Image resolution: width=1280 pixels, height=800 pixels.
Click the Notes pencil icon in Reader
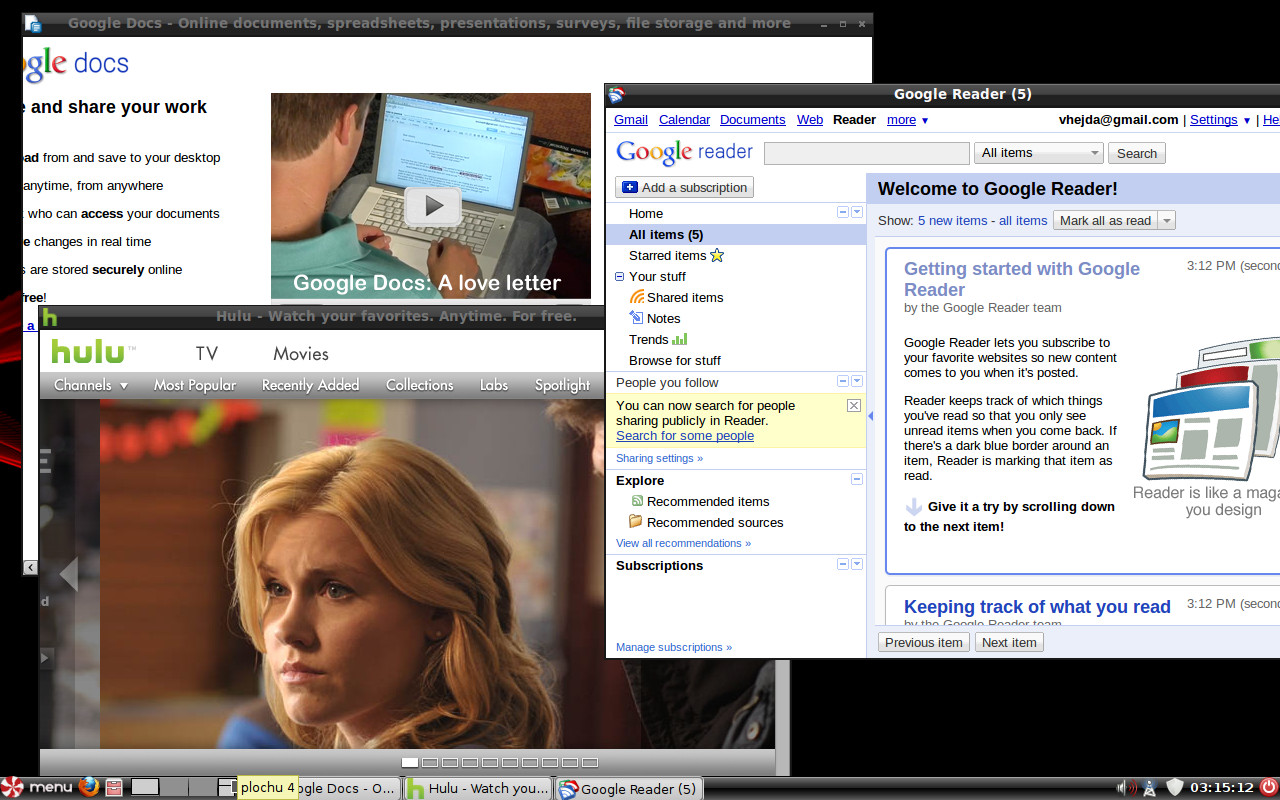[637, 318]
